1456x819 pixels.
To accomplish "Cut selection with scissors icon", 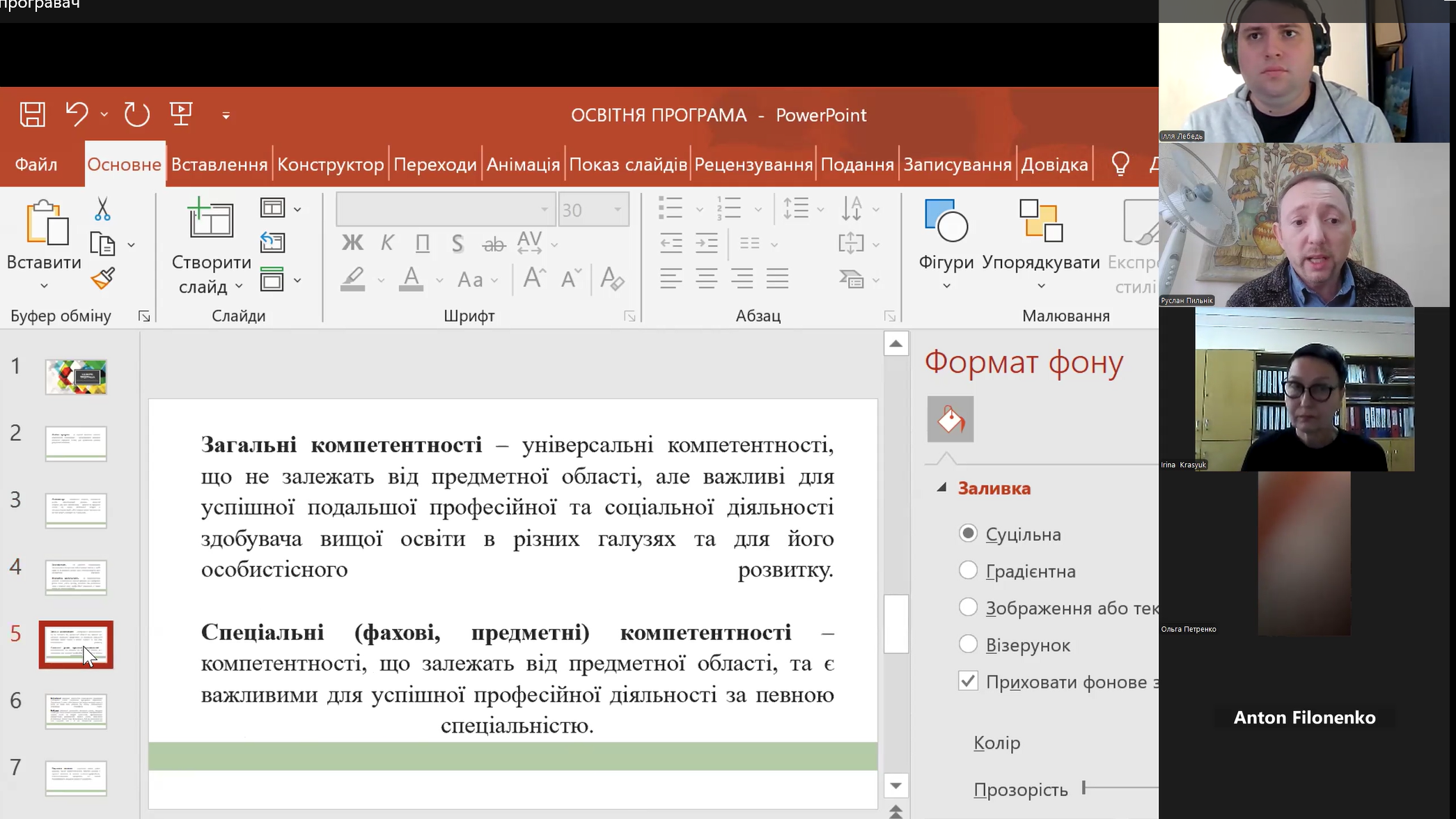I will [102, 208].
